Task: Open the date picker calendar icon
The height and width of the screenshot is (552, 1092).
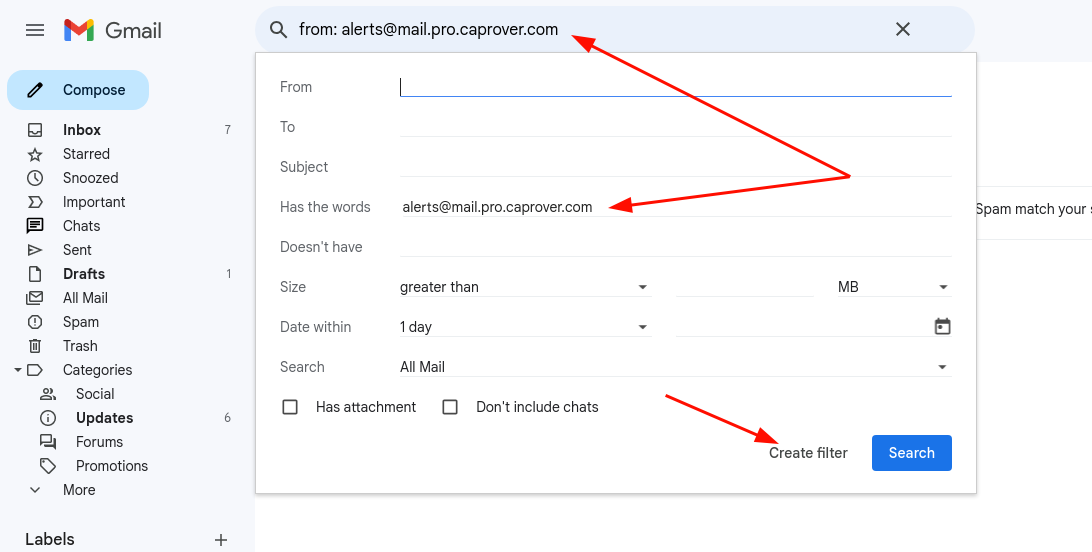Action: coord(941,327)
